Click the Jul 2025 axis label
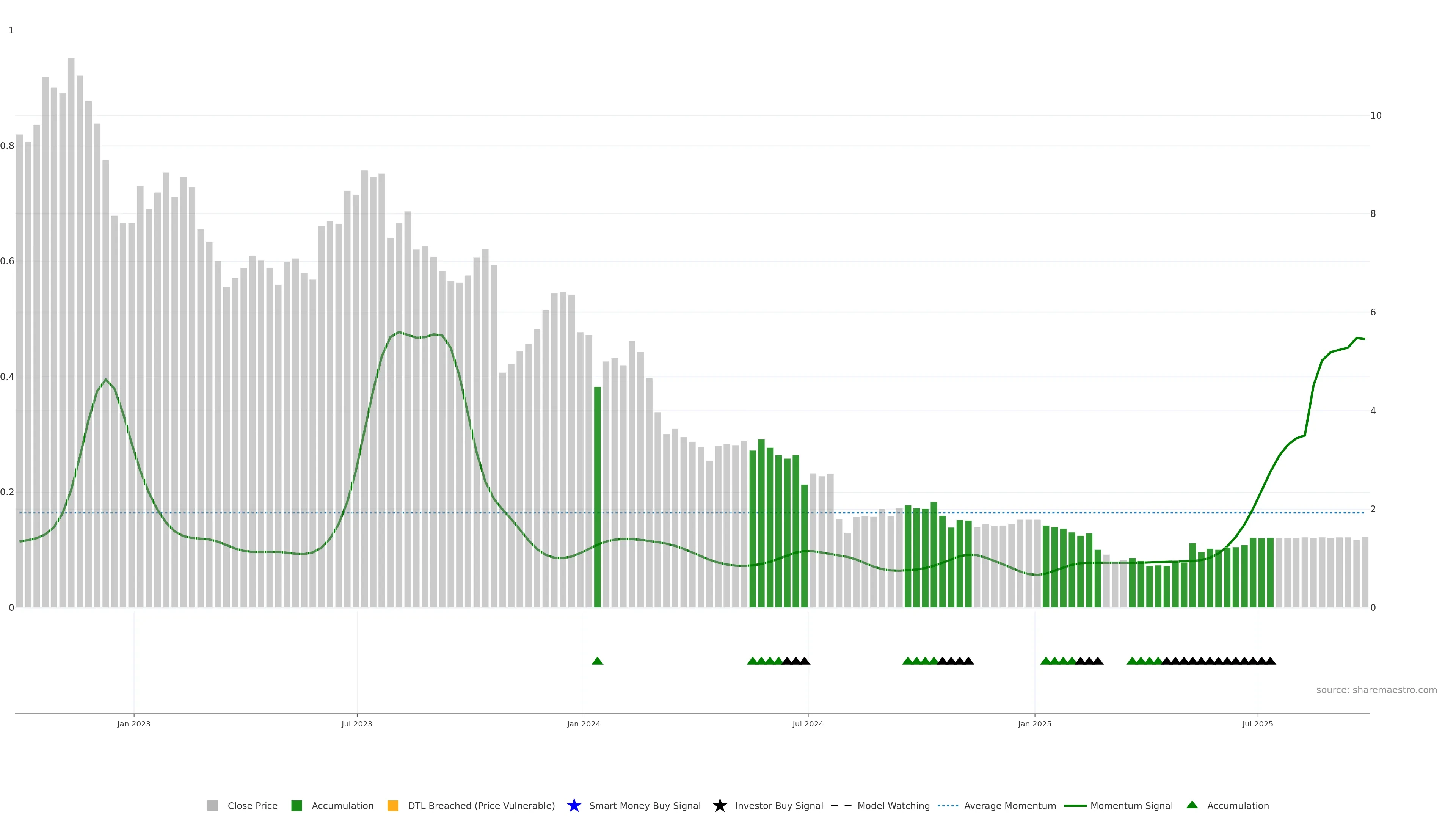Image resolution: width=1456 pixels, height=819 pixels. click(1258, 723)
